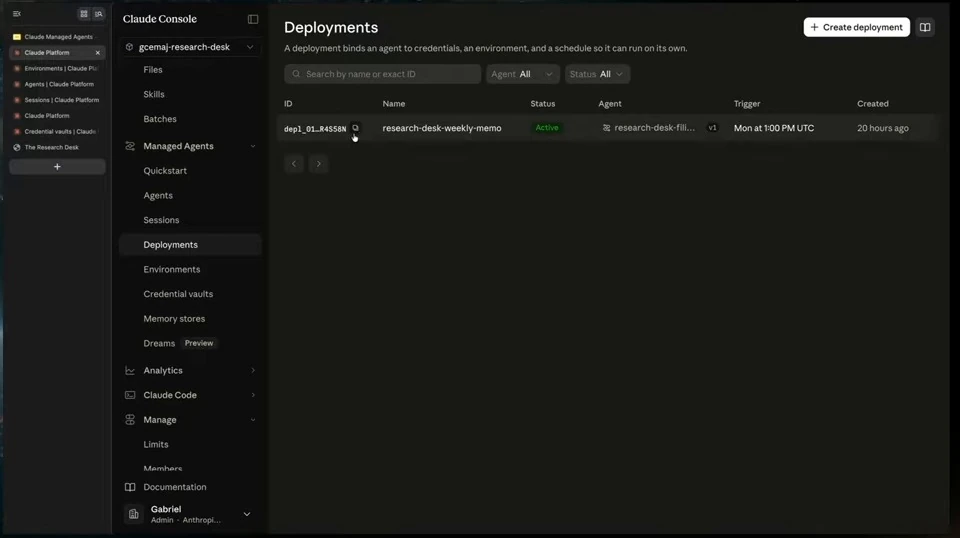Toggle the Claude Console sidebar panel icon
Viewport: 960px width, 538px height.
(253, 19)
